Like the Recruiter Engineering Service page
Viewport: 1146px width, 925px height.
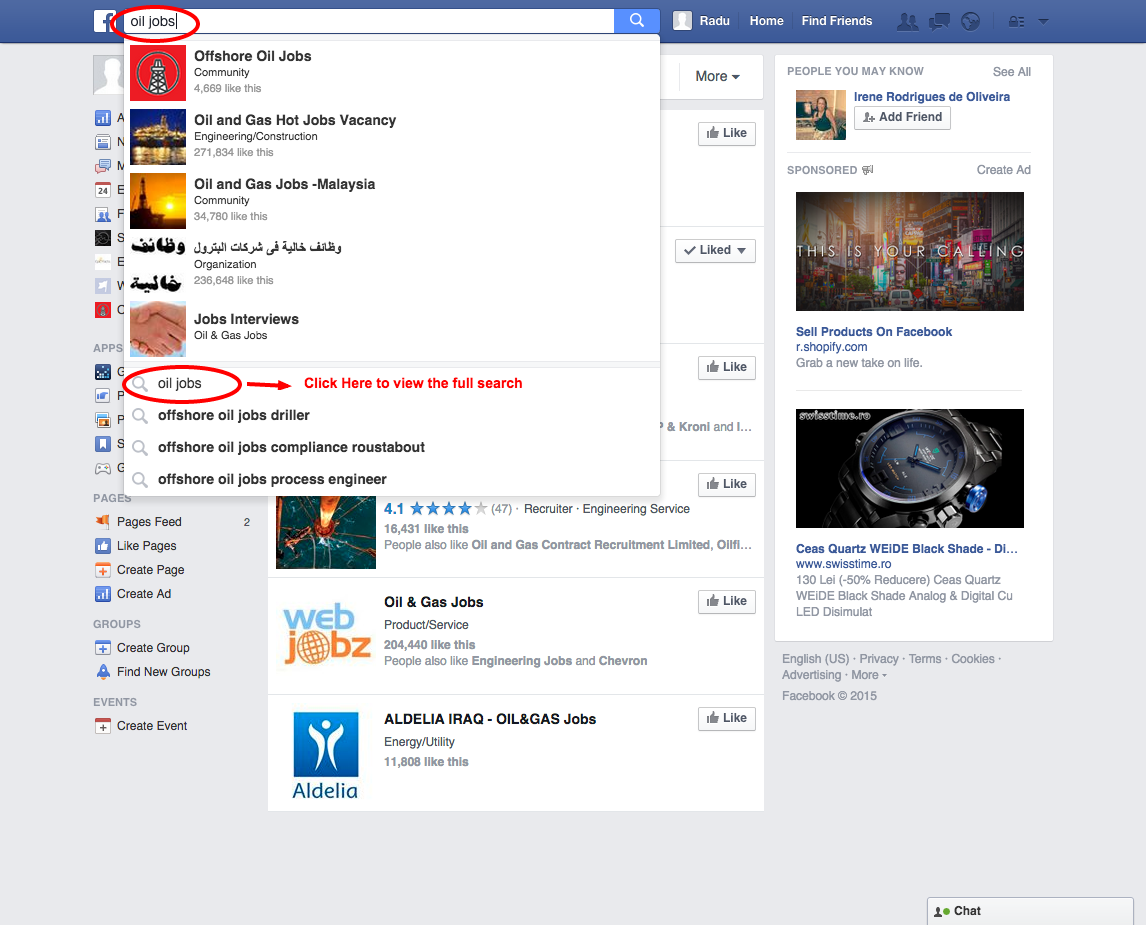pos(726,484)
